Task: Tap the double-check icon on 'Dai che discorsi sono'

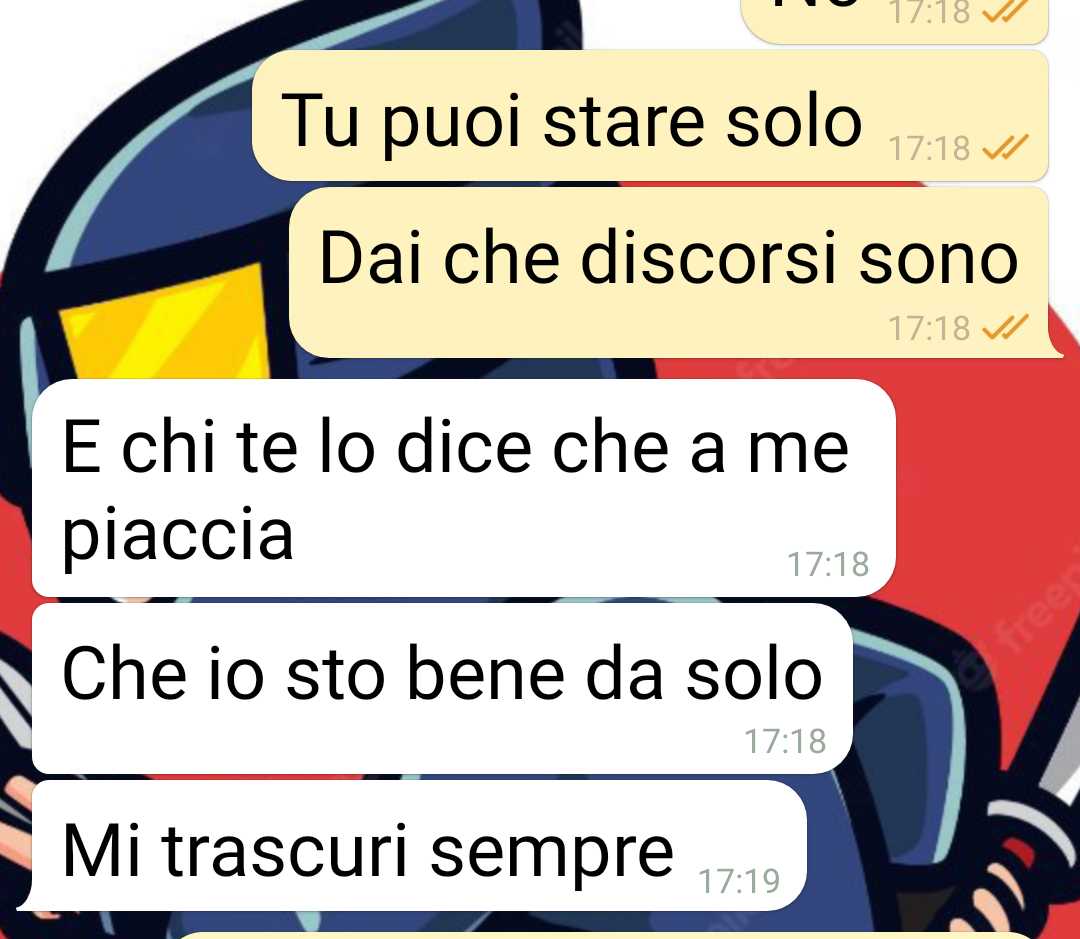Action: [x=1005, y=327]
